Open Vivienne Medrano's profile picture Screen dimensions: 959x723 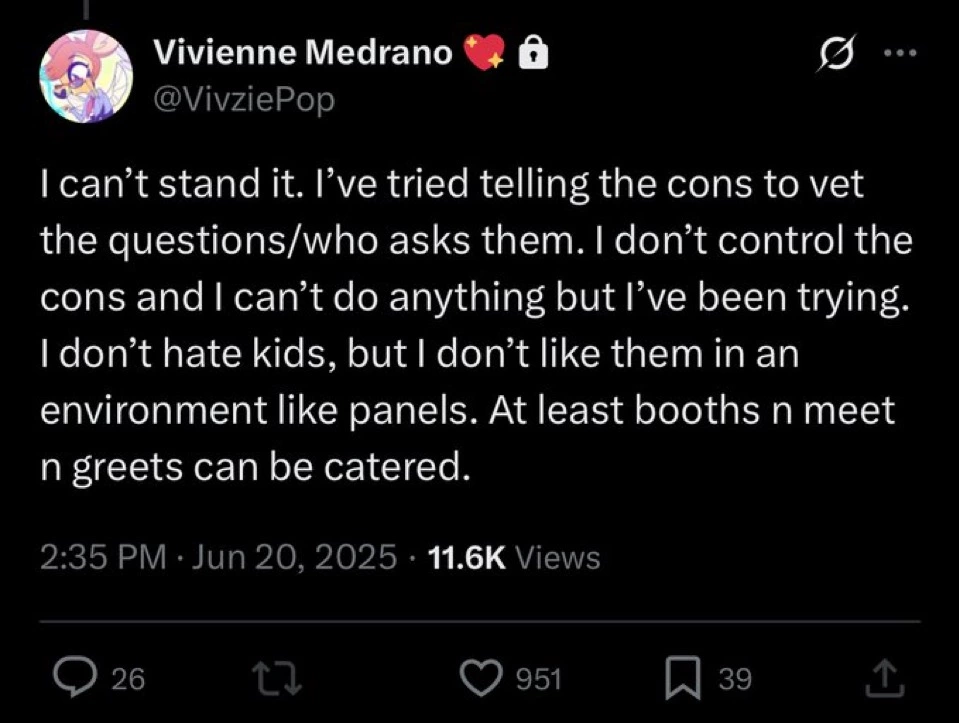[x=86, y=76]
